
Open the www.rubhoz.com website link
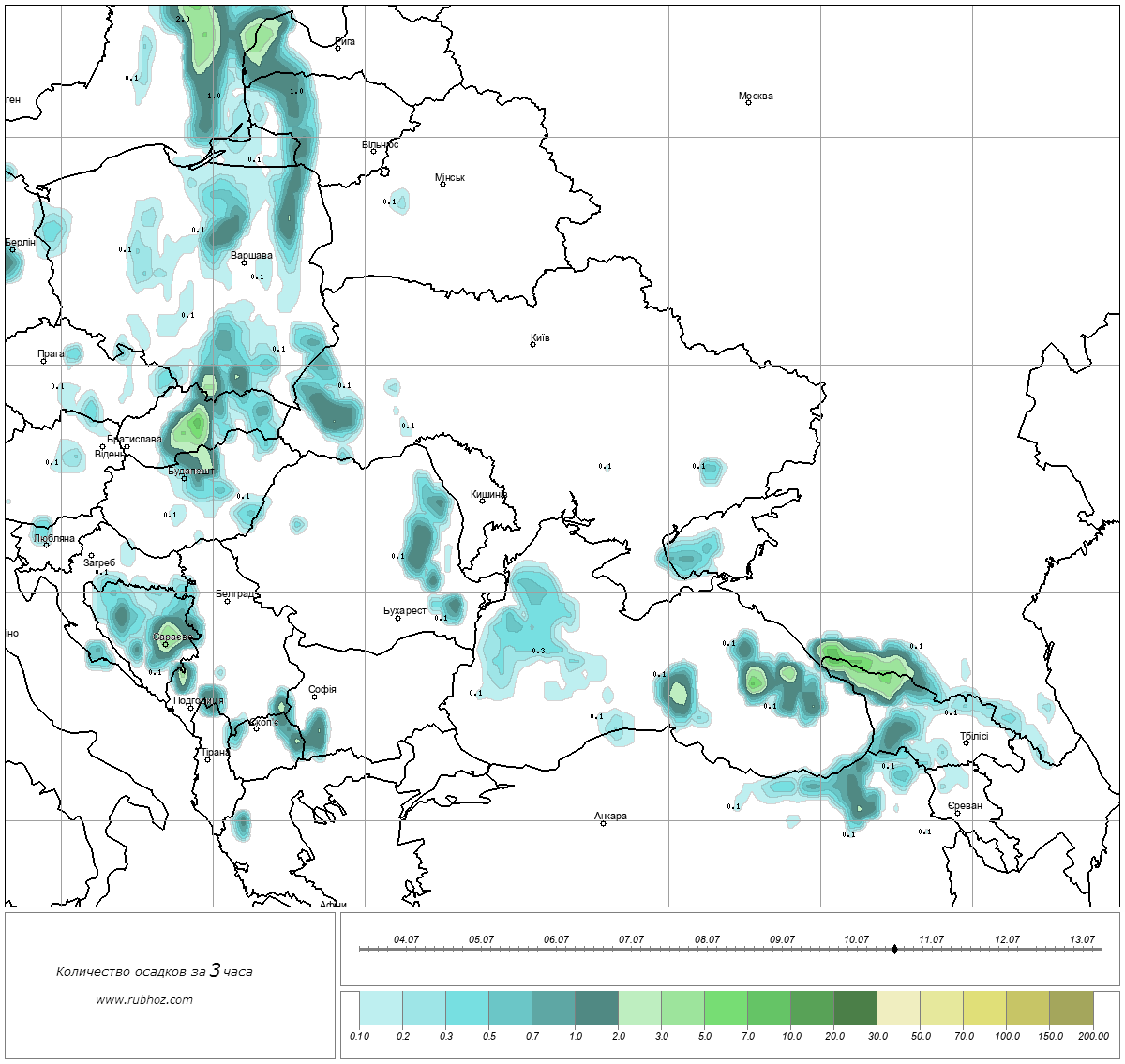[x=143, y=999]
